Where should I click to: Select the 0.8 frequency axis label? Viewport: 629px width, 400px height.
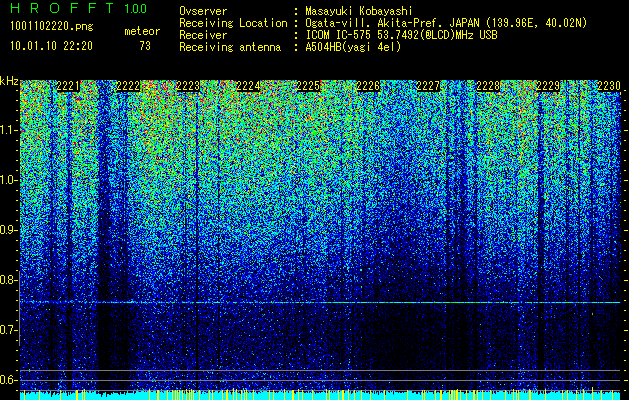(x=9, y=280)
